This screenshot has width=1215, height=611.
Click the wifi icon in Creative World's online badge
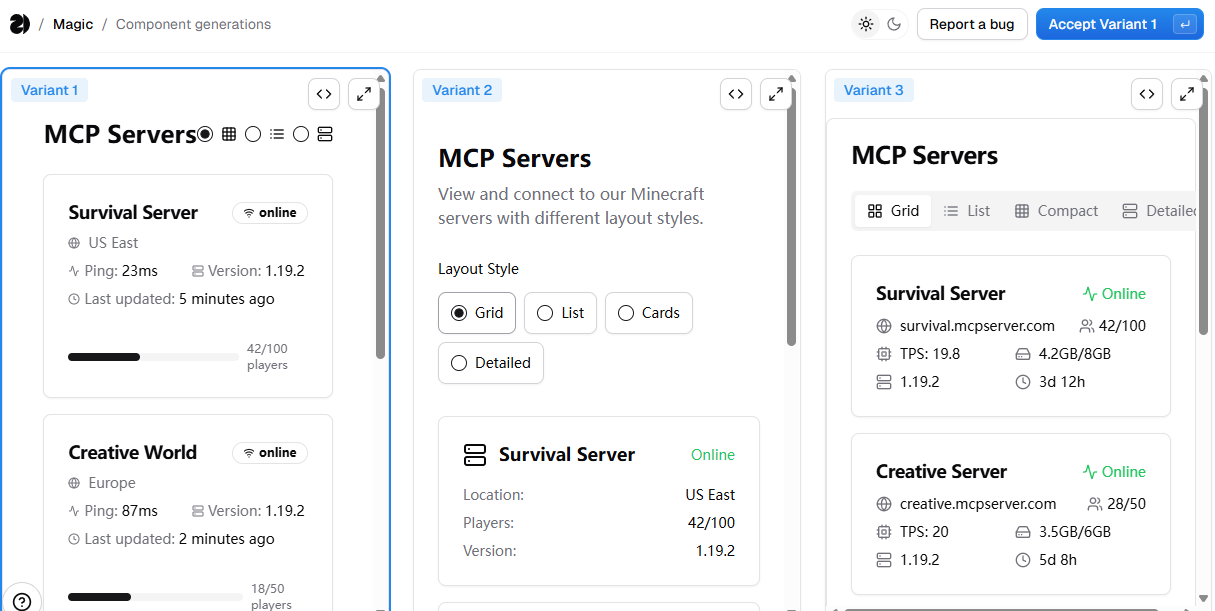[248, 453]
